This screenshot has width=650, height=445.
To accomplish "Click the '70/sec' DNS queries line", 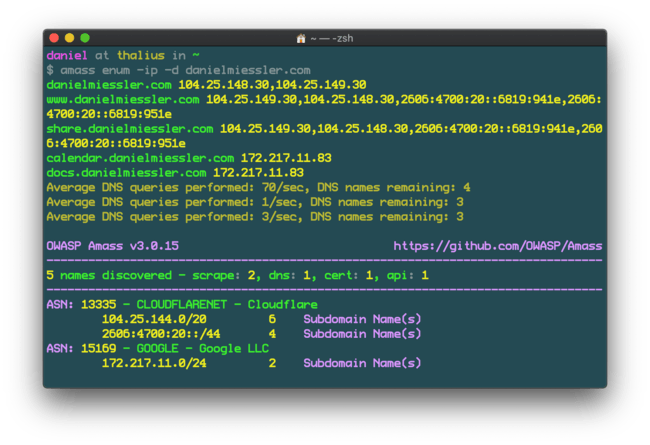I will click(x=258, y=187).
